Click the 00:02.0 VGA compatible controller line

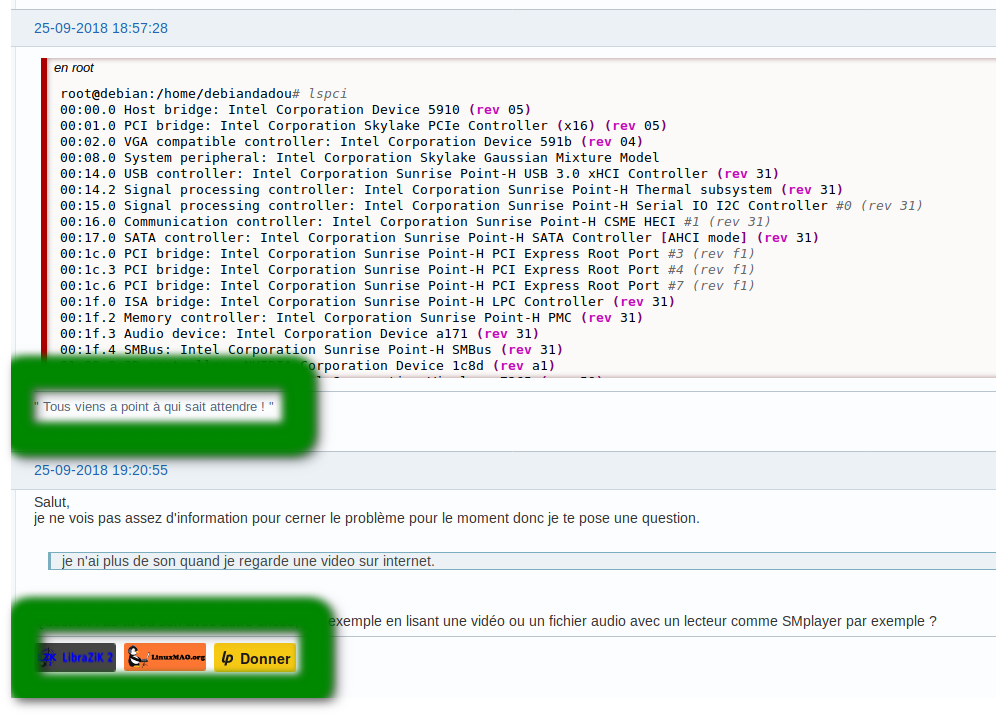351,141
